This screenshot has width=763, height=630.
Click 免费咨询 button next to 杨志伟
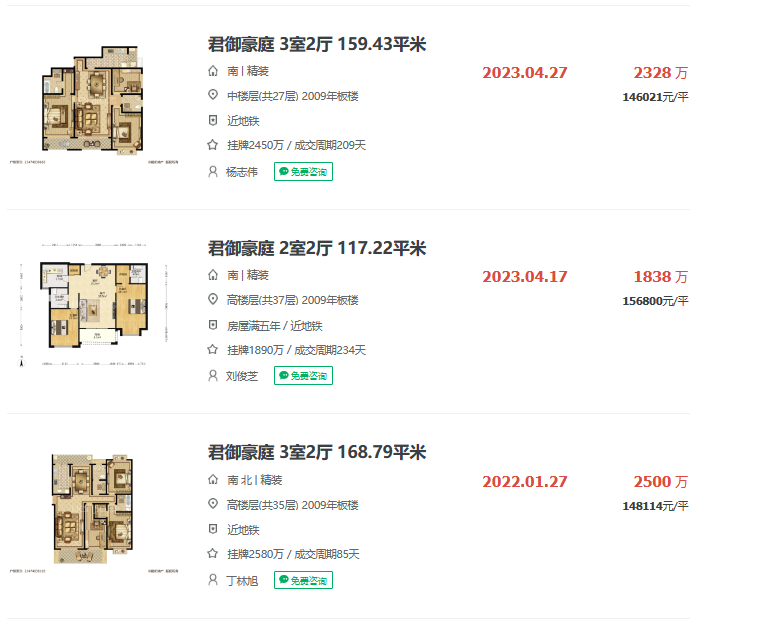tap(303, 172)
